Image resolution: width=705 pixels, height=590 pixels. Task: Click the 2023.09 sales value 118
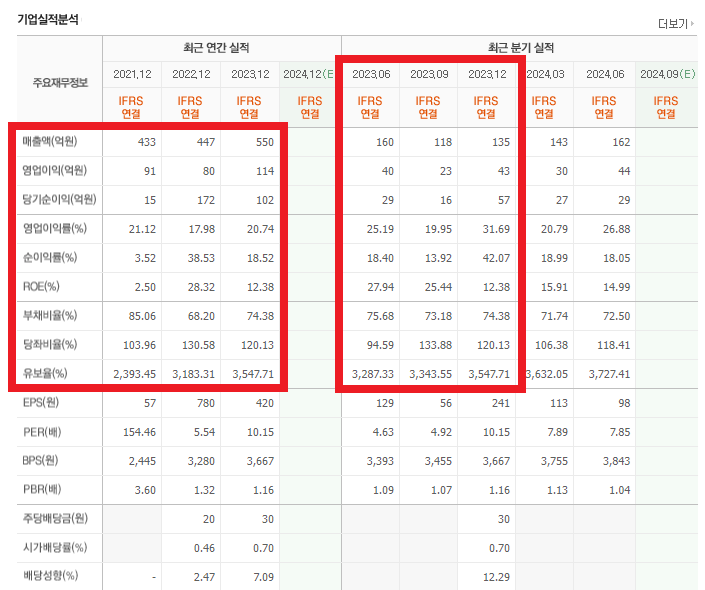click(x=443, y=142)
